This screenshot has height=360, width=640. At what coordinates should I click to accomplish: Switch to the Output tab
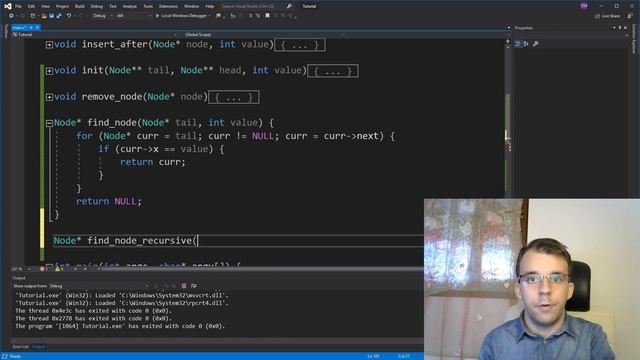click(39, 347)
